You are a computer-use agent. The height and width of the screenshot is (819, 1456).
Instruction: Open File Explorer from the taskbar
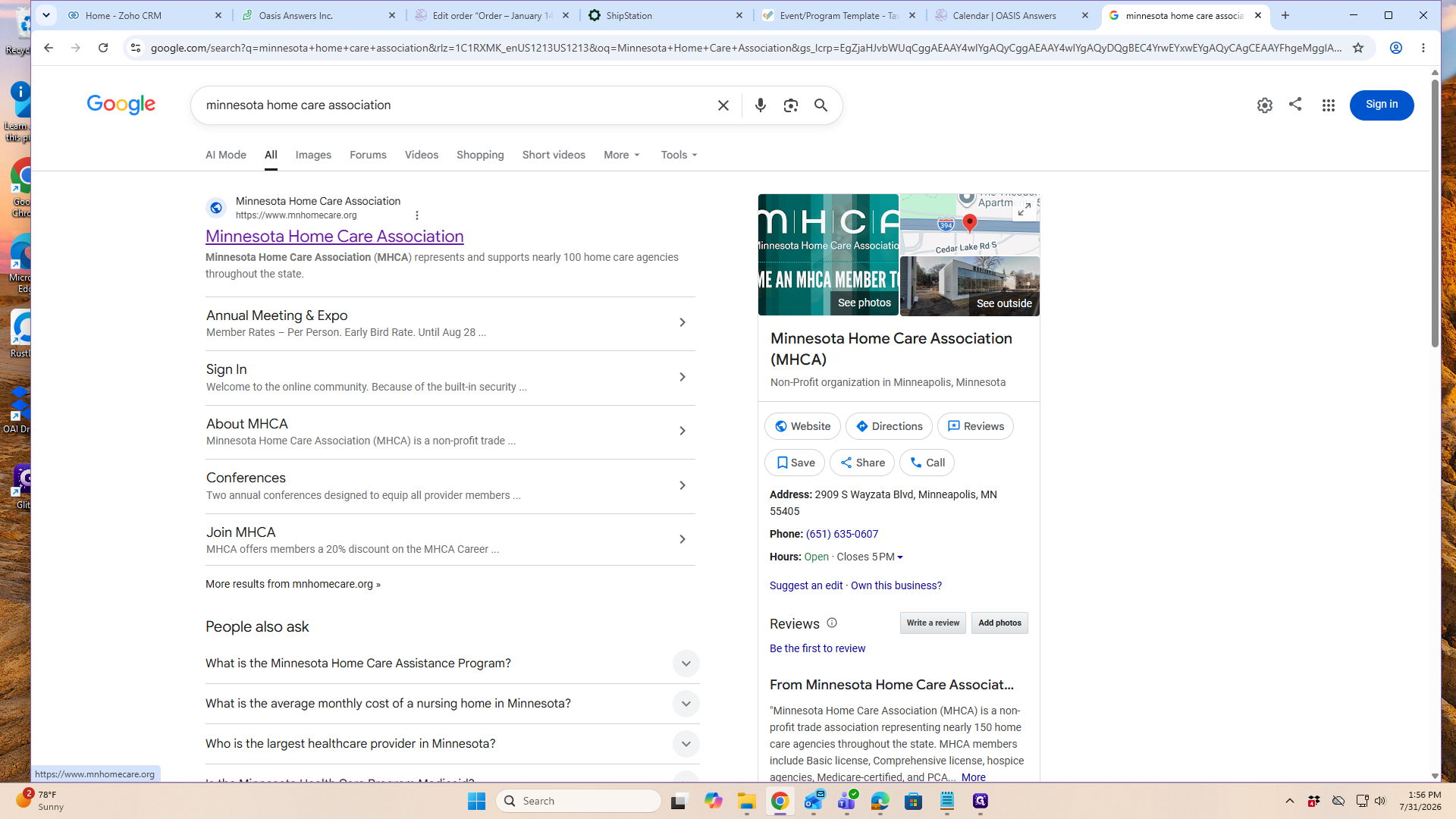[x=746, y=801]
